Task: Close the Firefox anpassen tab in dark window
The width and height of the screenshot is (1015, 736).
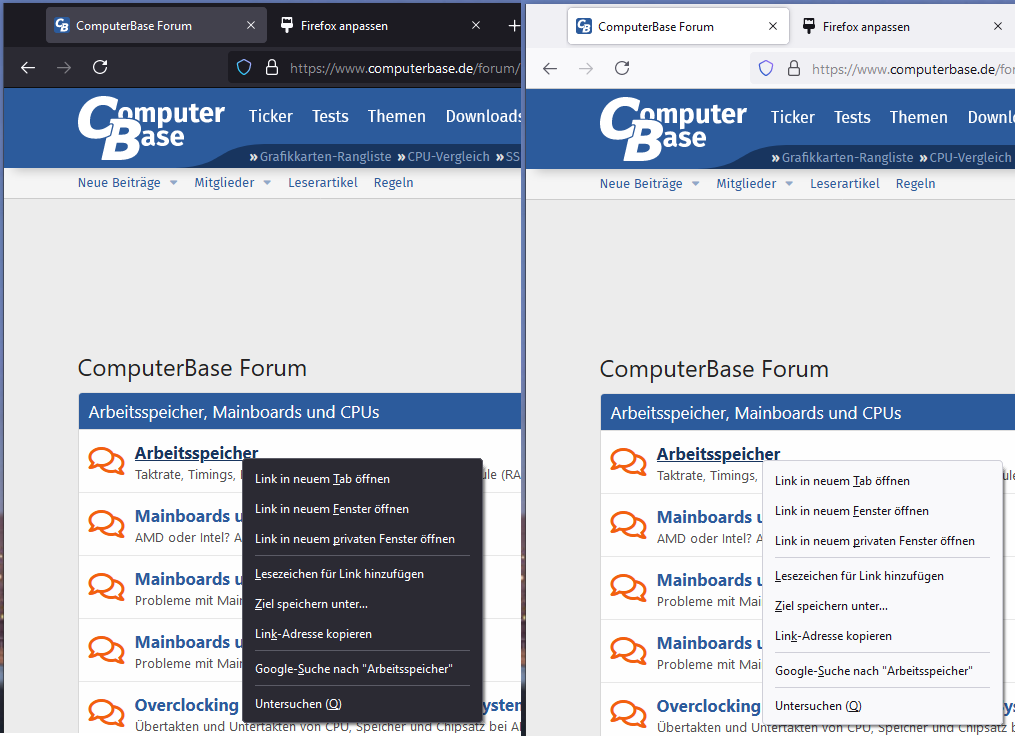Action: pos(476,25)
